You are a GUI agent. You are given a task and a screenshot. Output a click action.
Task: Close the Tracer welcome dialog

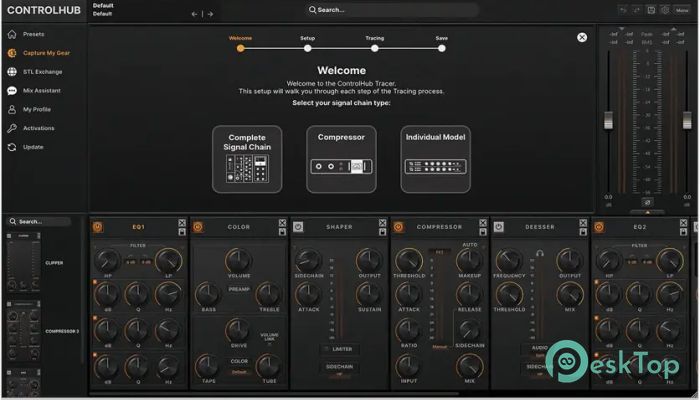582,37
